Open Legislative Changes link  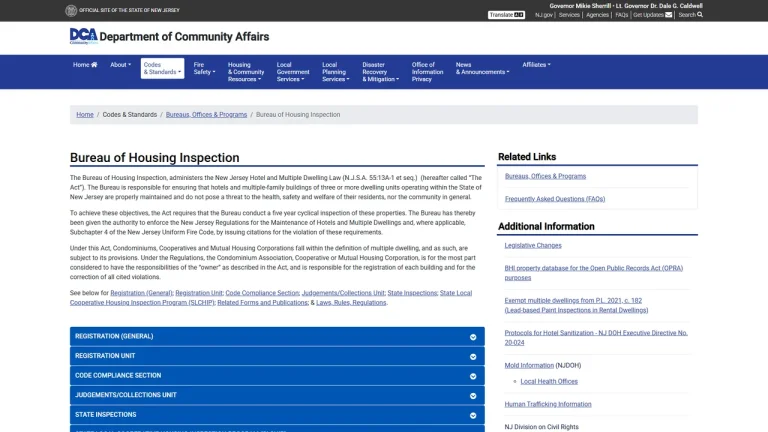(x=533, y=245)
